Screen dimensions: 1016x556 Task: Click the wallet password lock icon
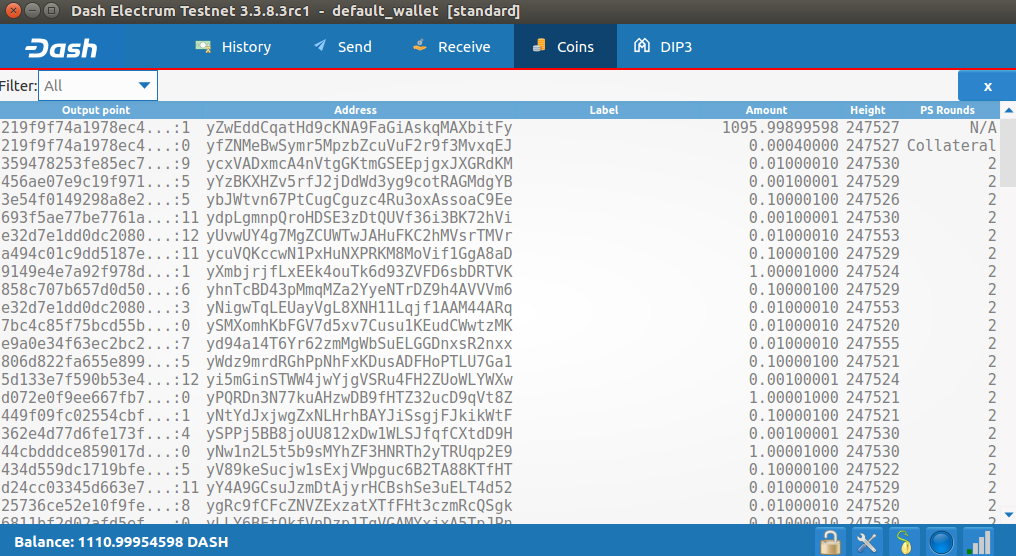click(x=830, y=542)
